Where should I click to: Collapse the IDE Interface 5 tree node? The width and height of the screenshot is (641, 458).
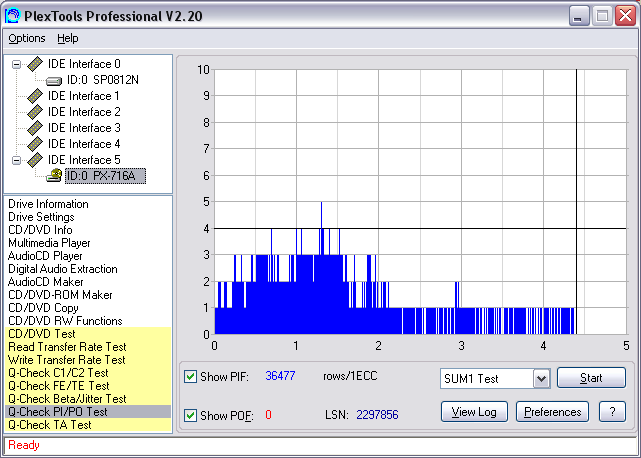click(16, 160)
